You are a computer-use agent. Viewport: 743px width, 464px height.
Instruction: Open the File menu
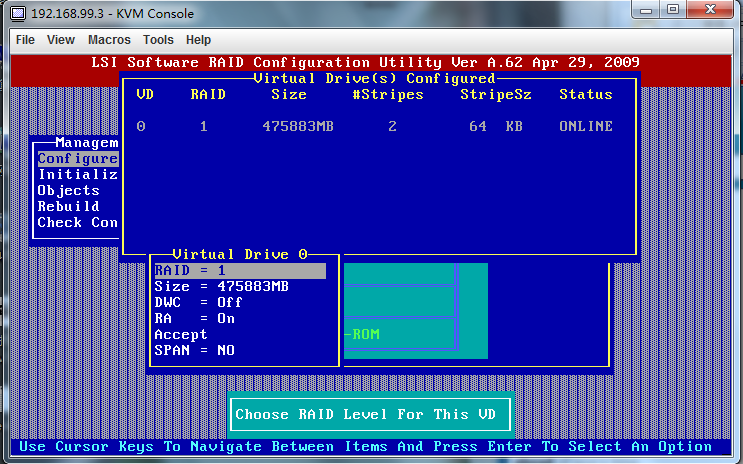pos(25,40)
